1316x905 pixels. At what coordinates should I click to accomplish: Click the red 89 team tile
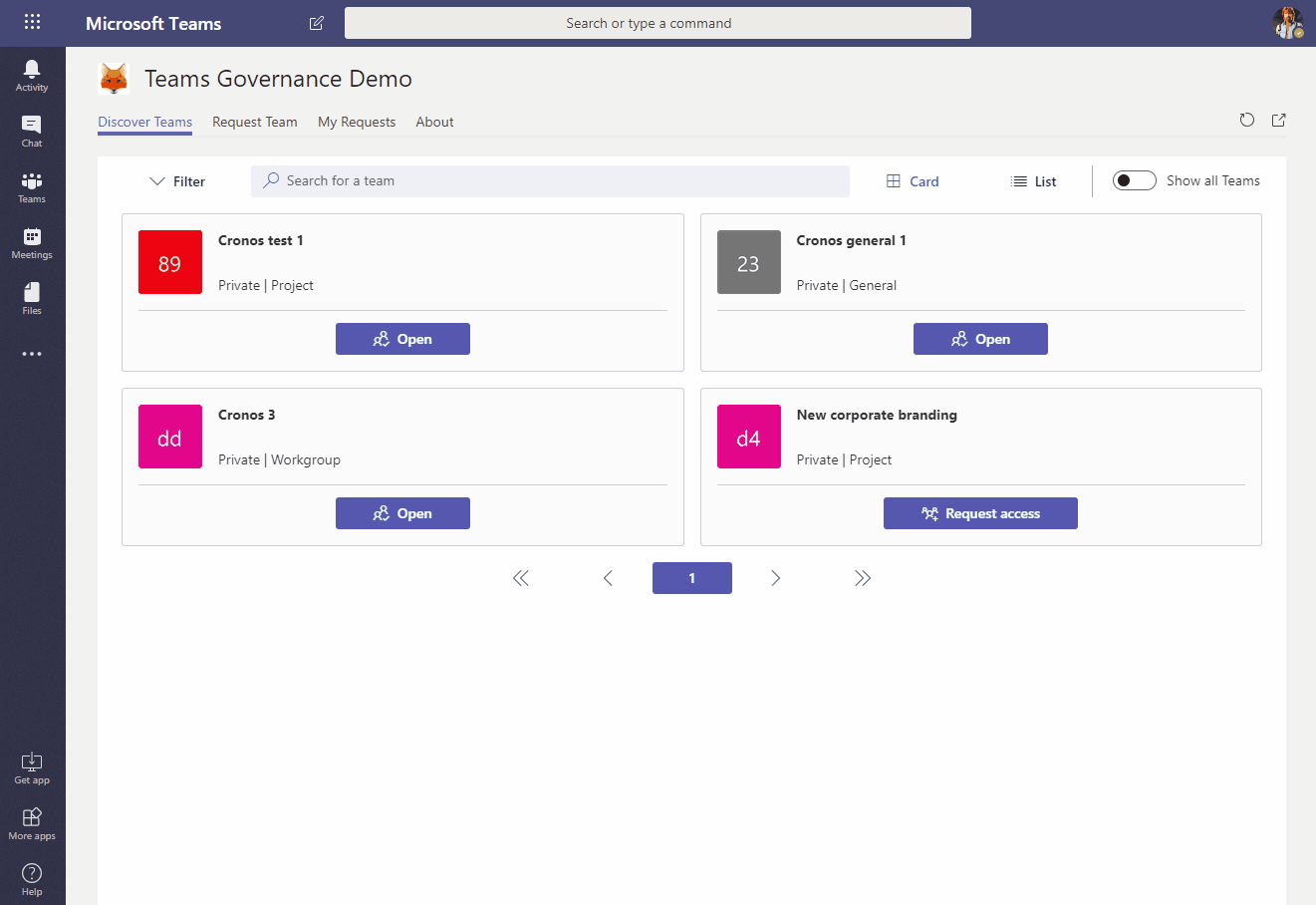[x=170, y=262]
